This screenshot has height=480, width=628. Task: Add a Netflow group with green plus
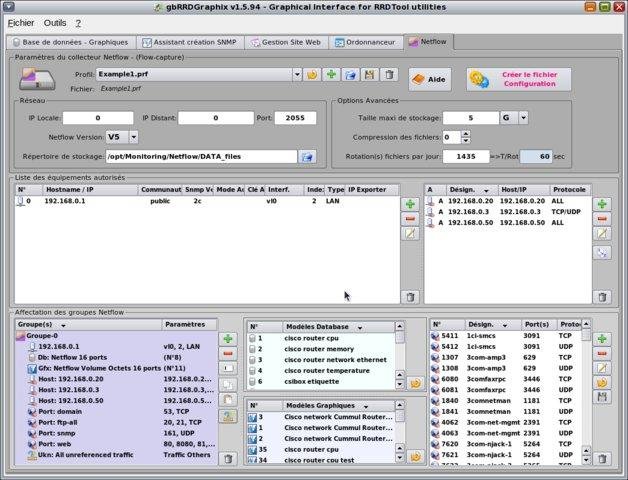228,339
